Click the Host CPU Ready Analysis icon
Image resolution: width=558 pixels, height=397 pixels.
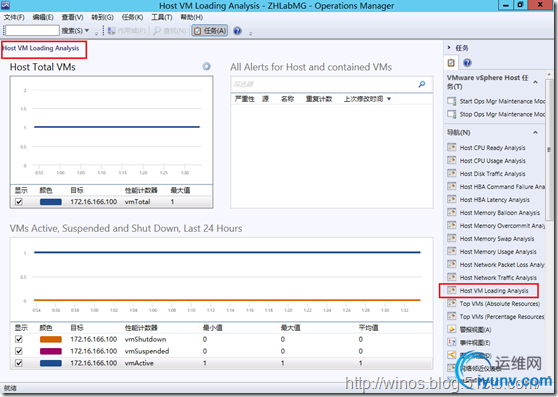(x=452, y=147)
